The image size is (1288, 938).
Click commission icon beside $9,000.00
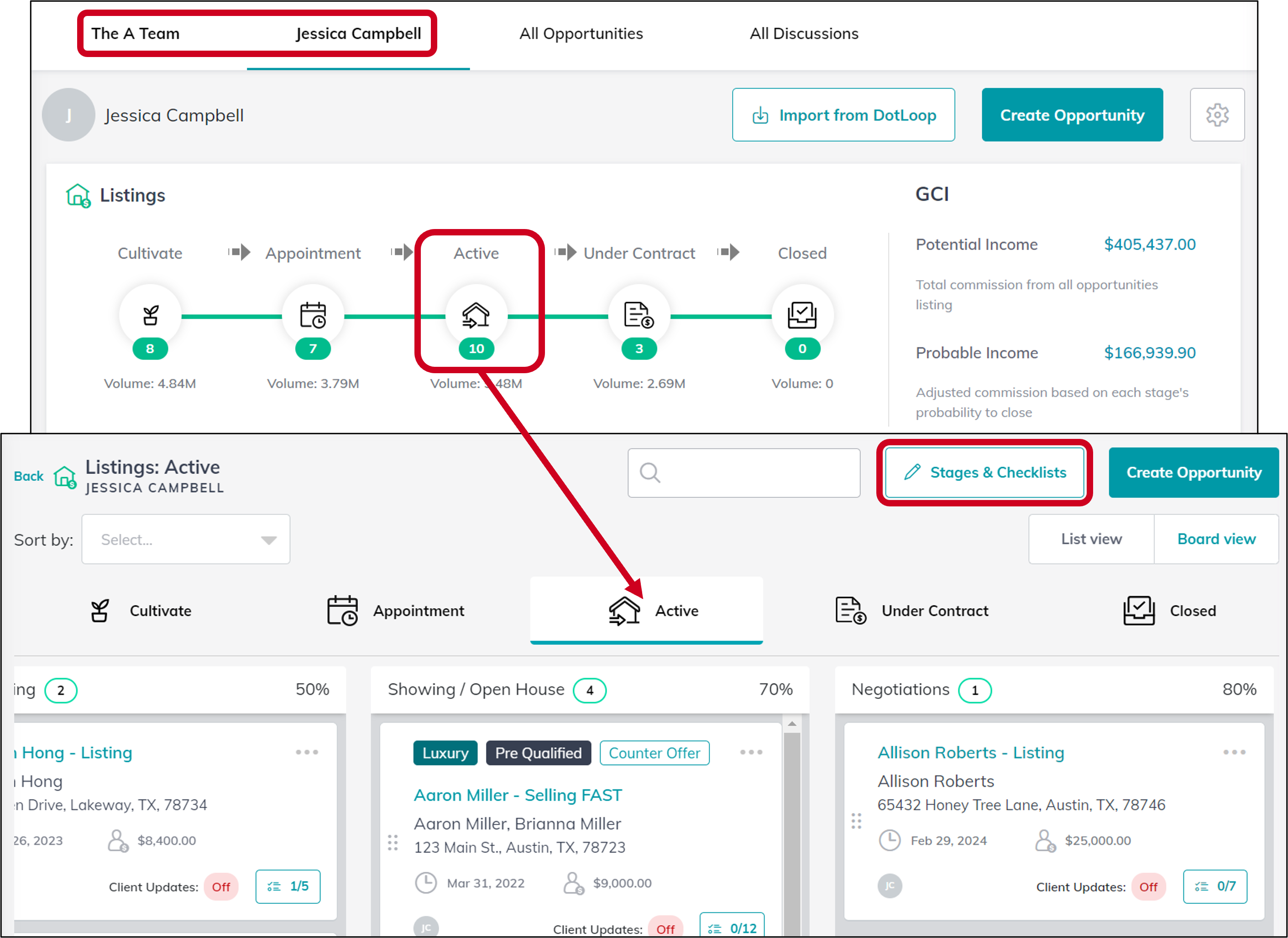(x=574, y=884)
